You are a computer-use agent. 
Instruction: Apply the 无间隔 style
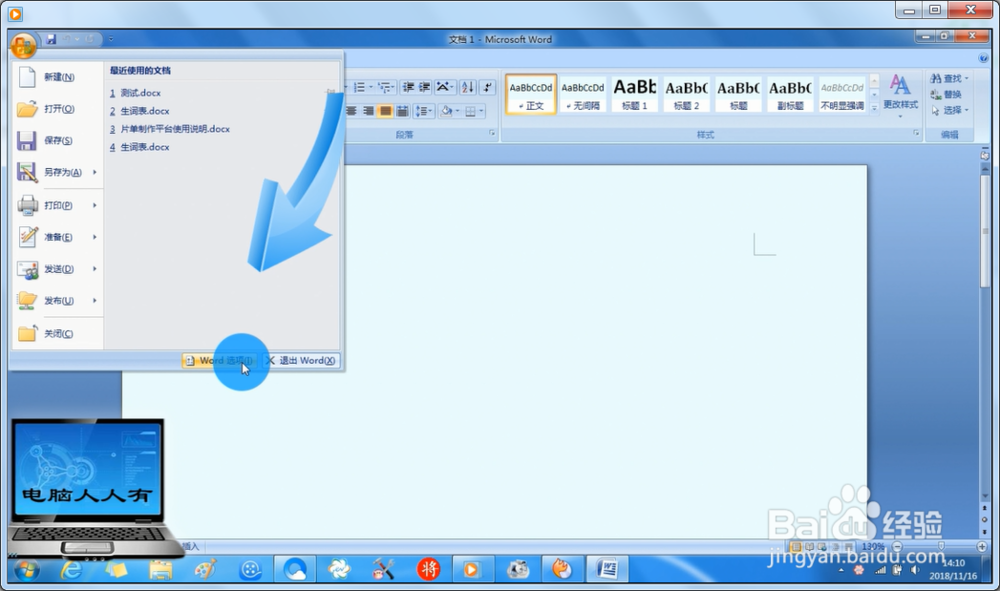[583, 94]
